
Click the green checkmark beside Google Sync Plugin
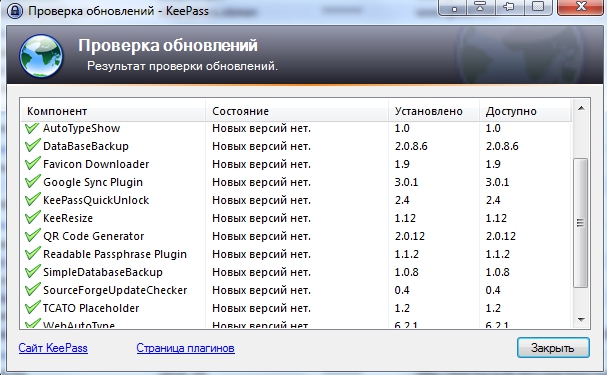point(33,182)
